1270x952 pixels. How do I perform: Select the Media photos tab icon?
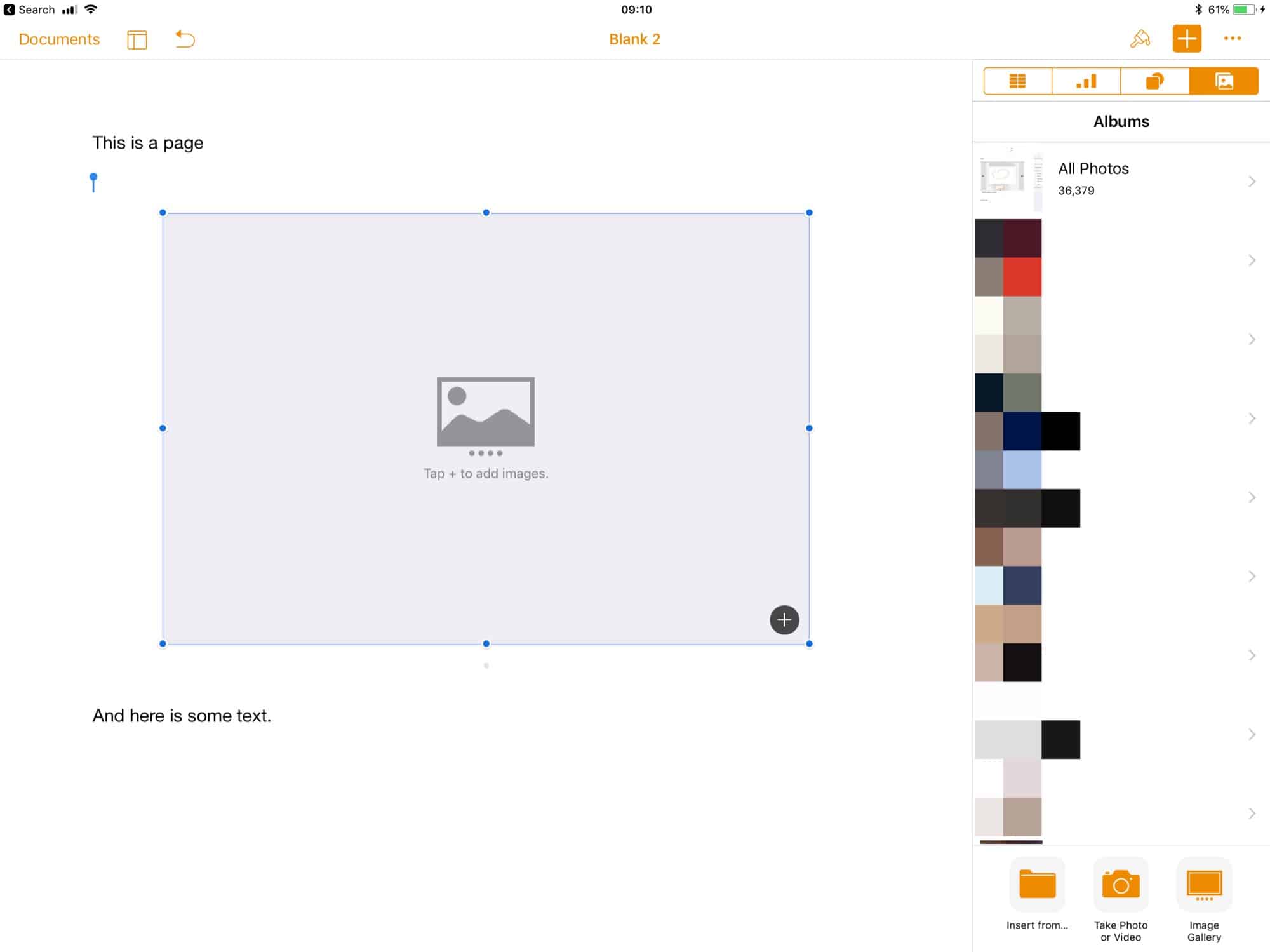(1225, 81)
